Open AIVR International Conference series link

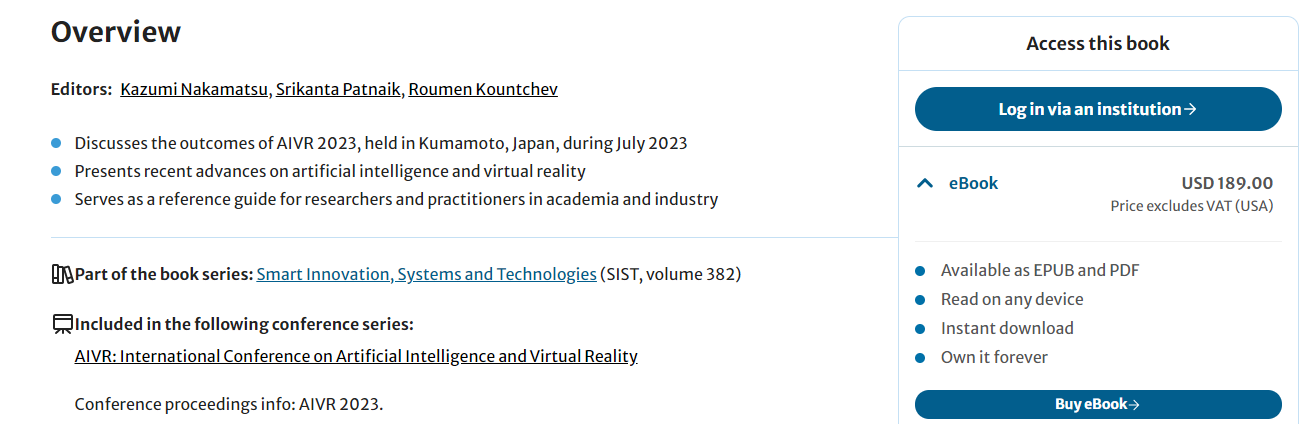(356, 356)
